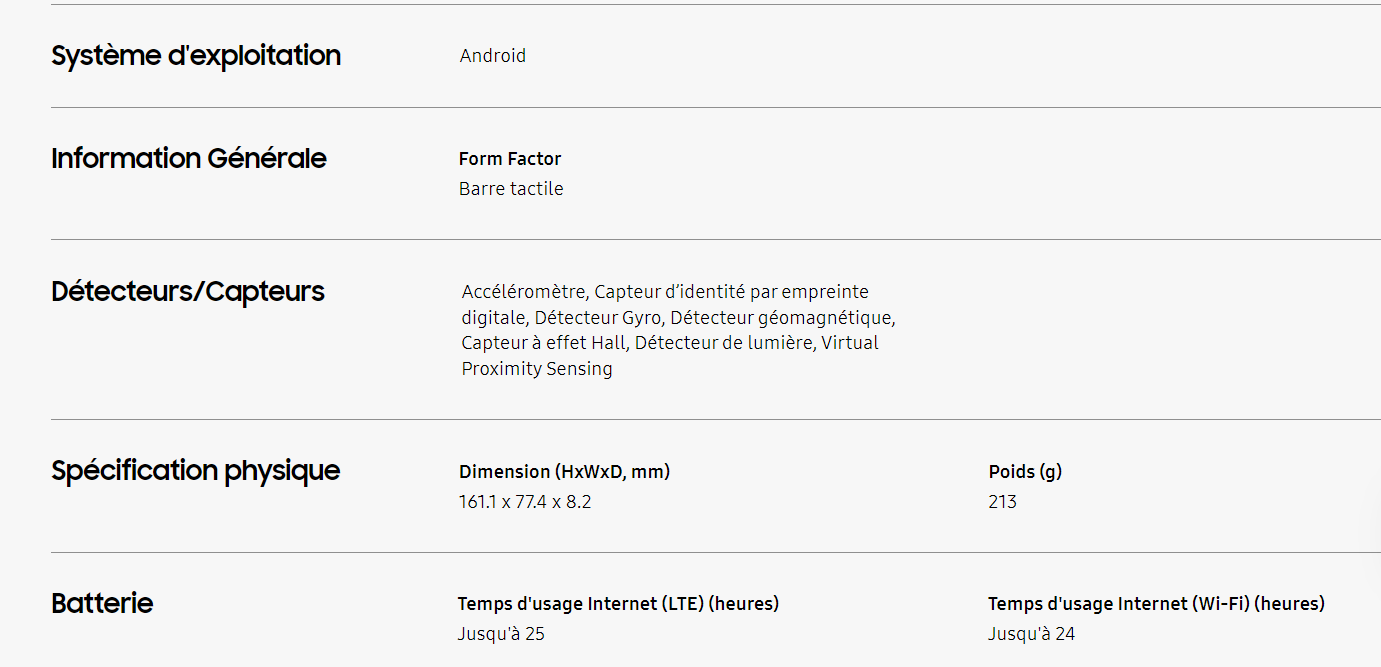Select the Poids (g) label

click(x=1025, y=472)
